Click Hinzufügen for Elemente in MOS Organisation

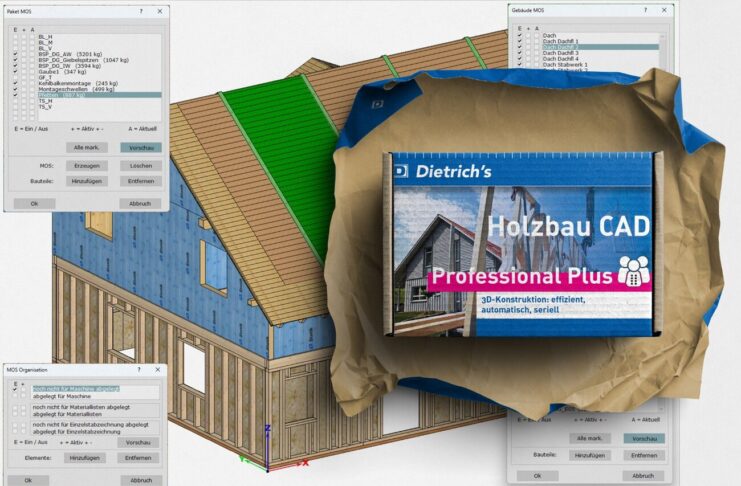(x=85, y=458)
